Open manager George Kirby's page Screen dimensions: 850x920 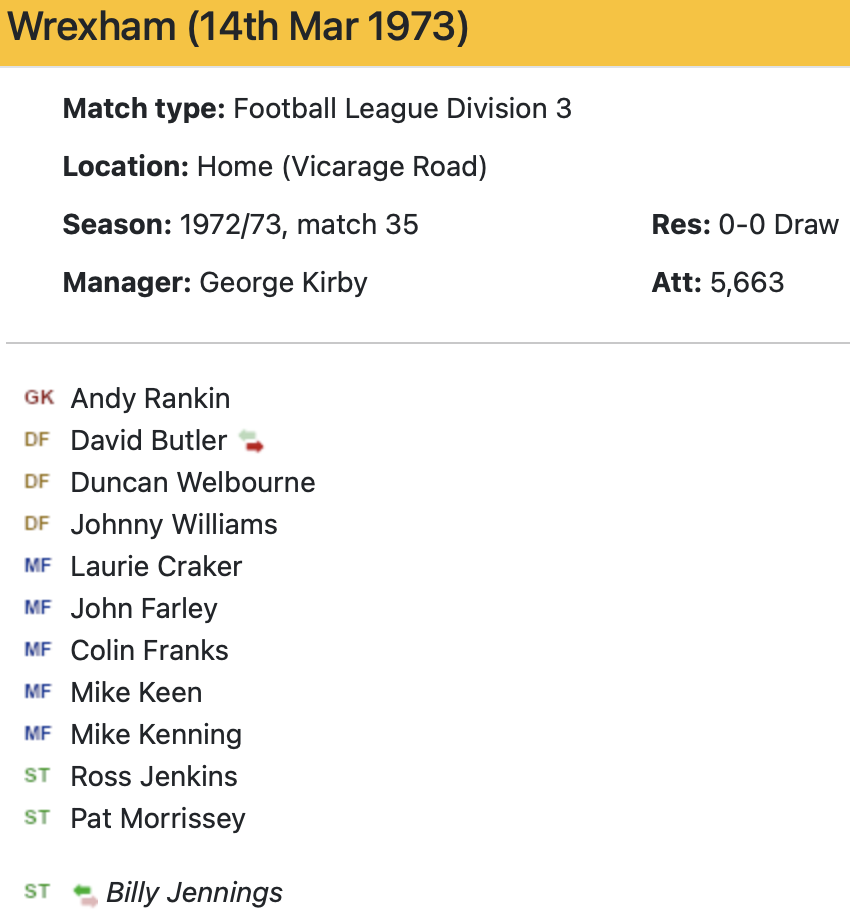point(283,283)
